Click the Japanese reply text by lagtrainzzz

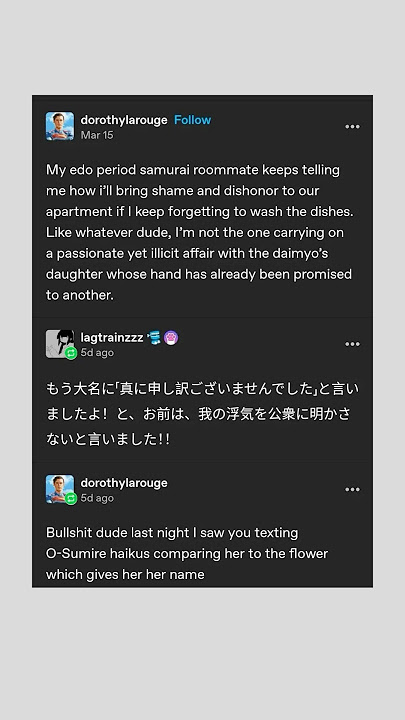202,414
